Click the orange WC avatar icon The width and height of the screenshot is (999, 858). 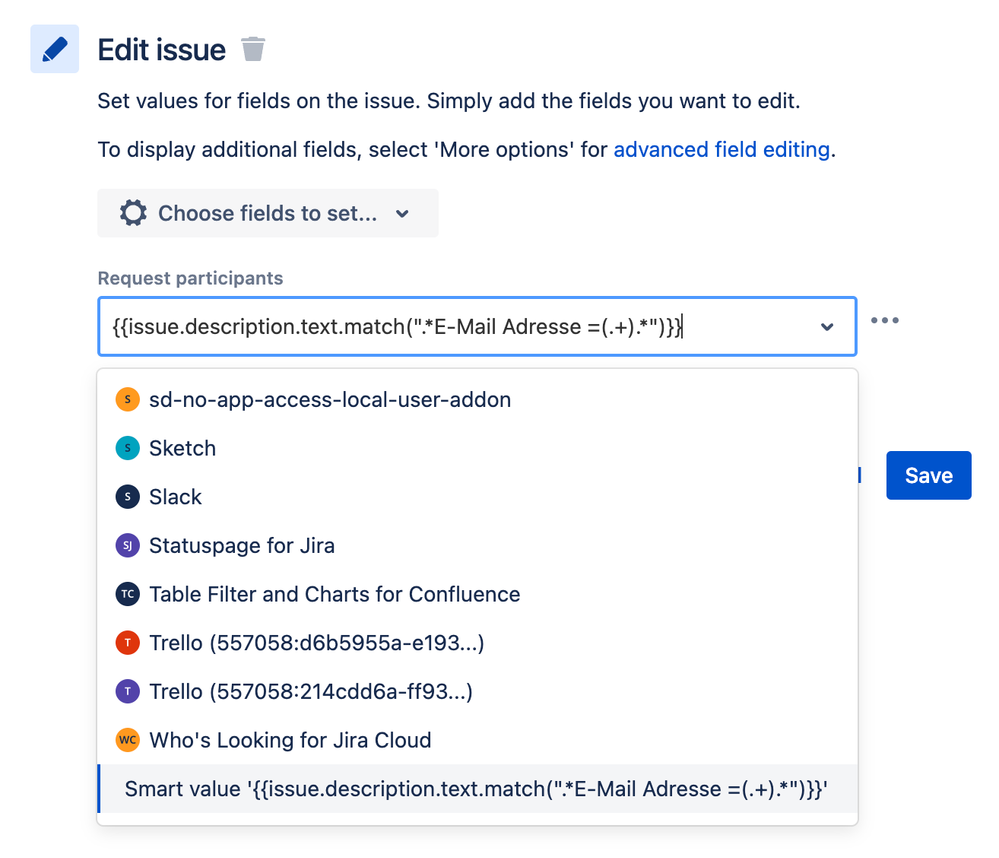127,740
